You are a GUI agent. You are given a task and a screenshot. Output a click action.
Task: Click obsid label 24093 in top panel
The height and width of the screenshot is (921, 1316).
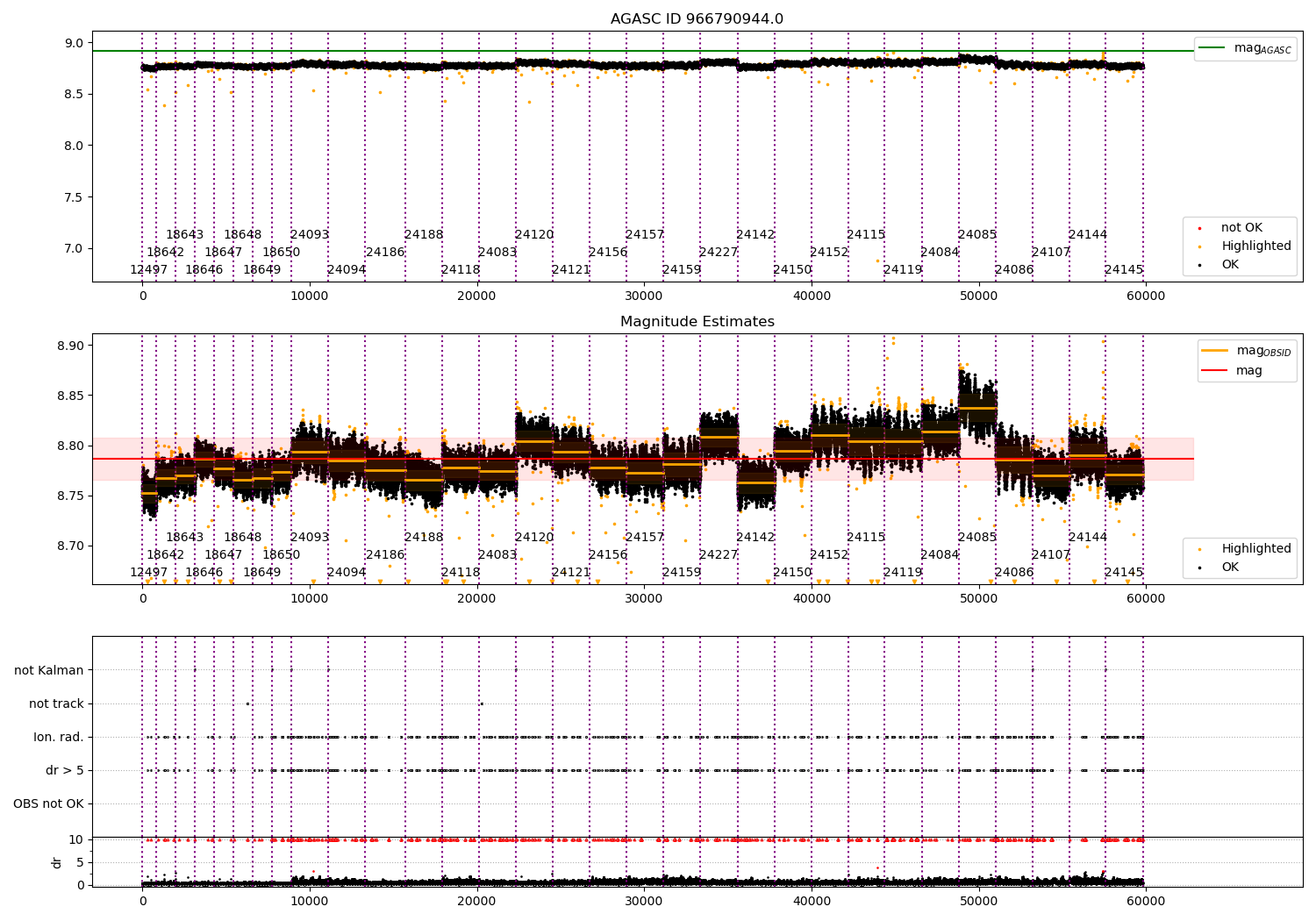coord(310,235)
